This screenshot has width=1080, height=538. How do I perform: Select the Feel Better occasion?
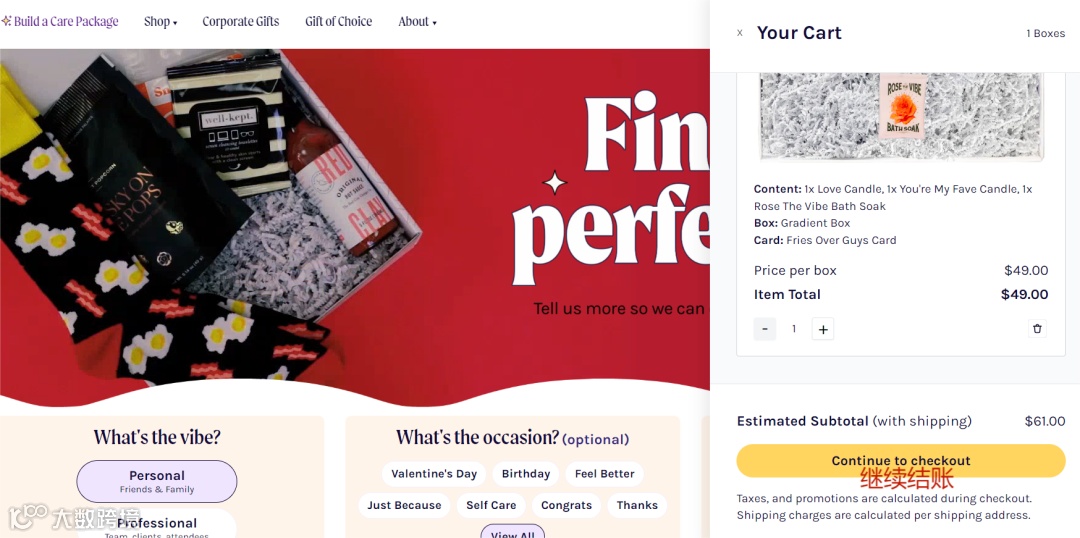[604, 474]
